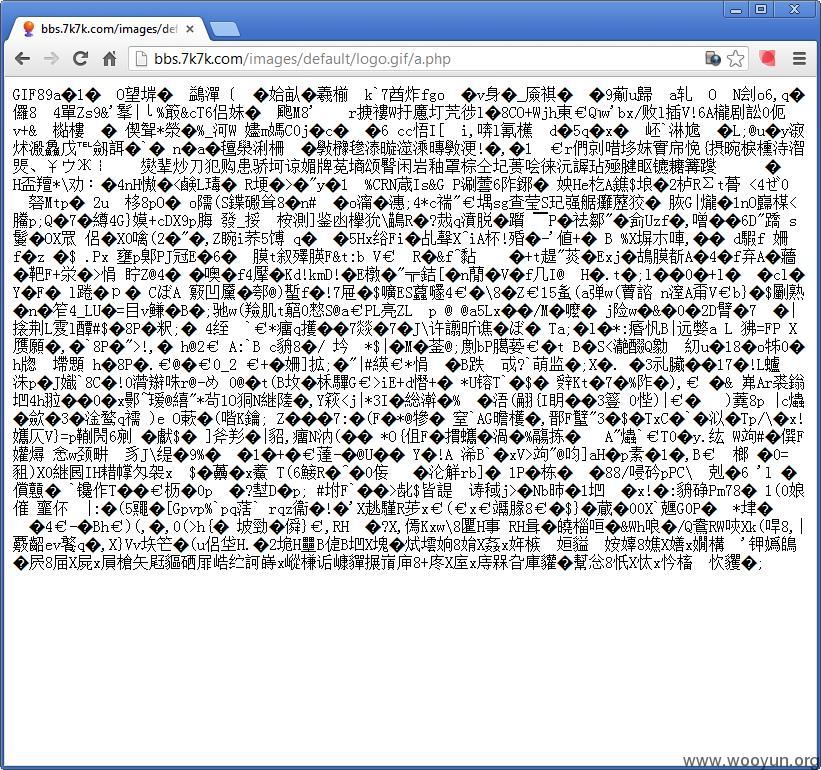This screenshot has width=821, height=770.
Task: Click the tab's favicon
Action: tap(29, 29)
